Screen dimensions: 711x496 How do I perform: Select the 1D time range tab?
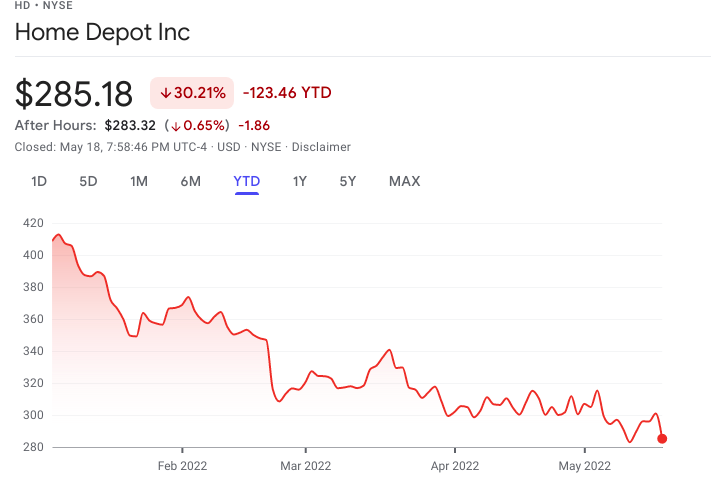[x=39, y=181]
